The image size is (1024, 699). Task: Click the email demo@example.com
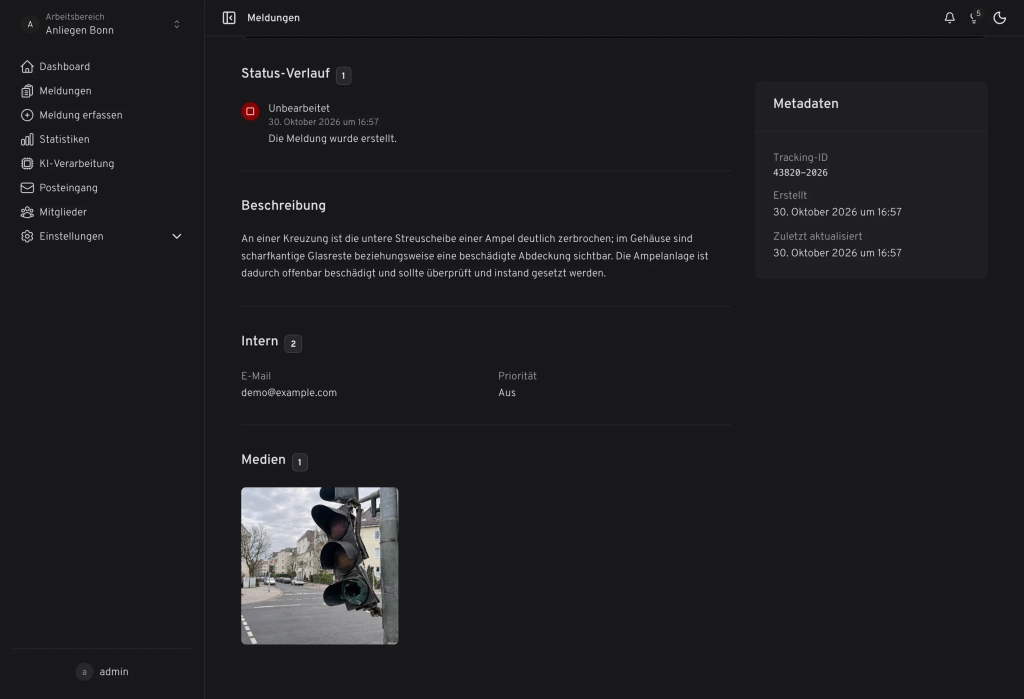tap(289, 393)
